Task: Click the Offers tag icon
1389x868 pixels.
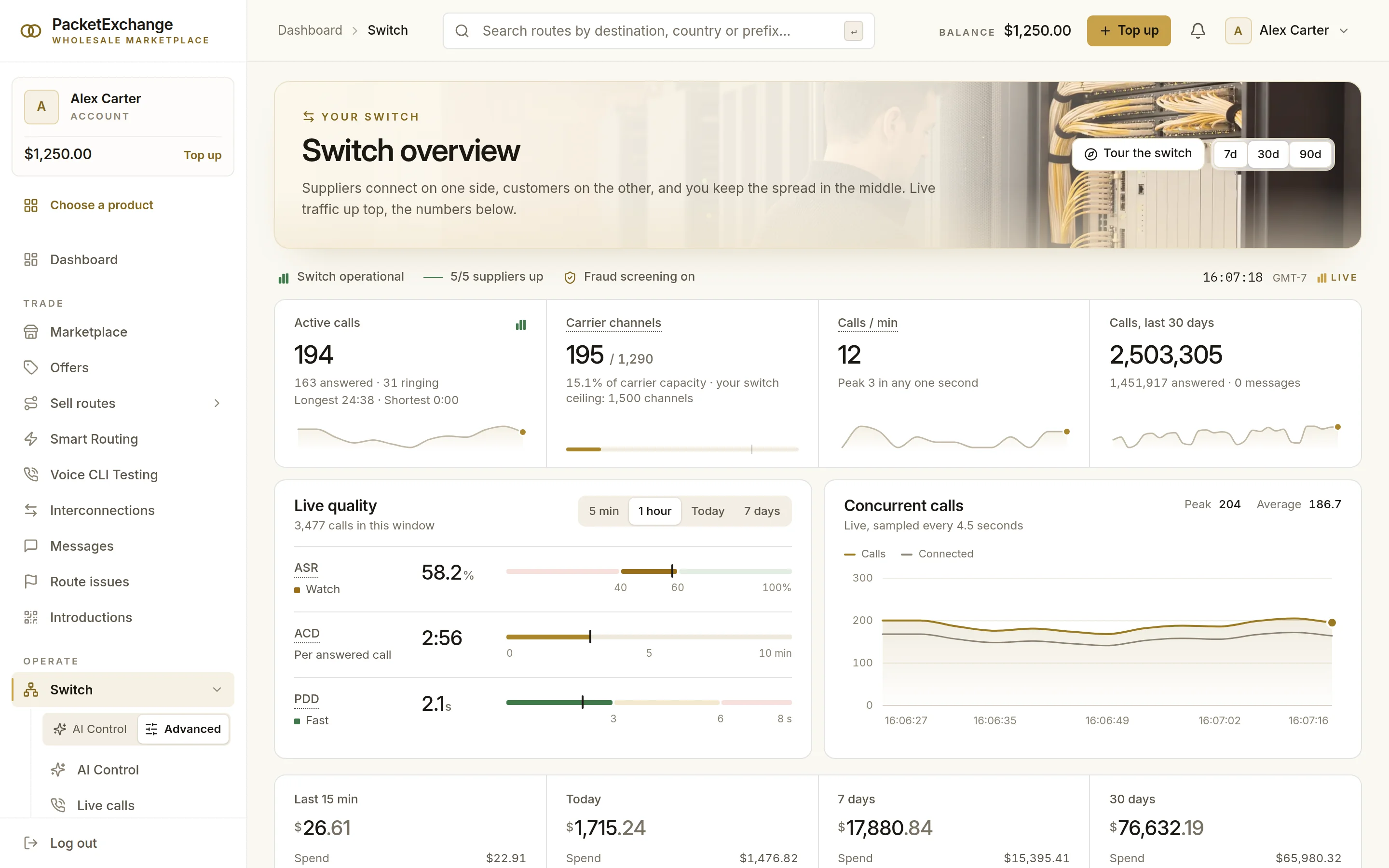Action: (x=31, y=367)
